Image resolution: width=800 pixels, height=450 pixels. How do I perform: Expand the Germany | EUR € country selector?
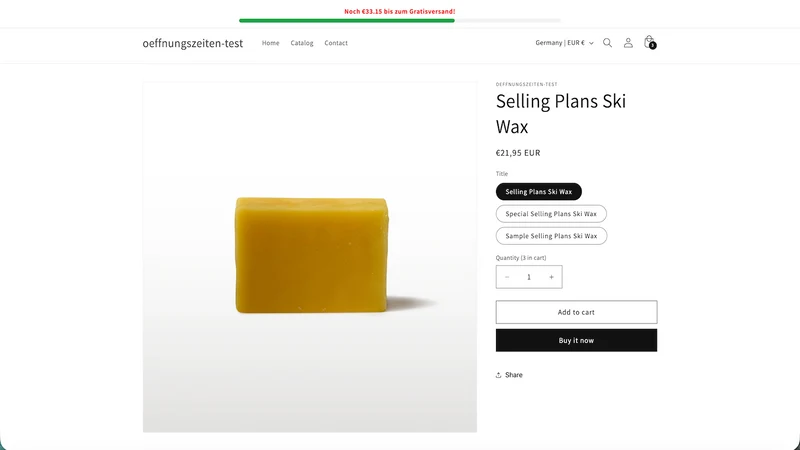coord(564,43)
